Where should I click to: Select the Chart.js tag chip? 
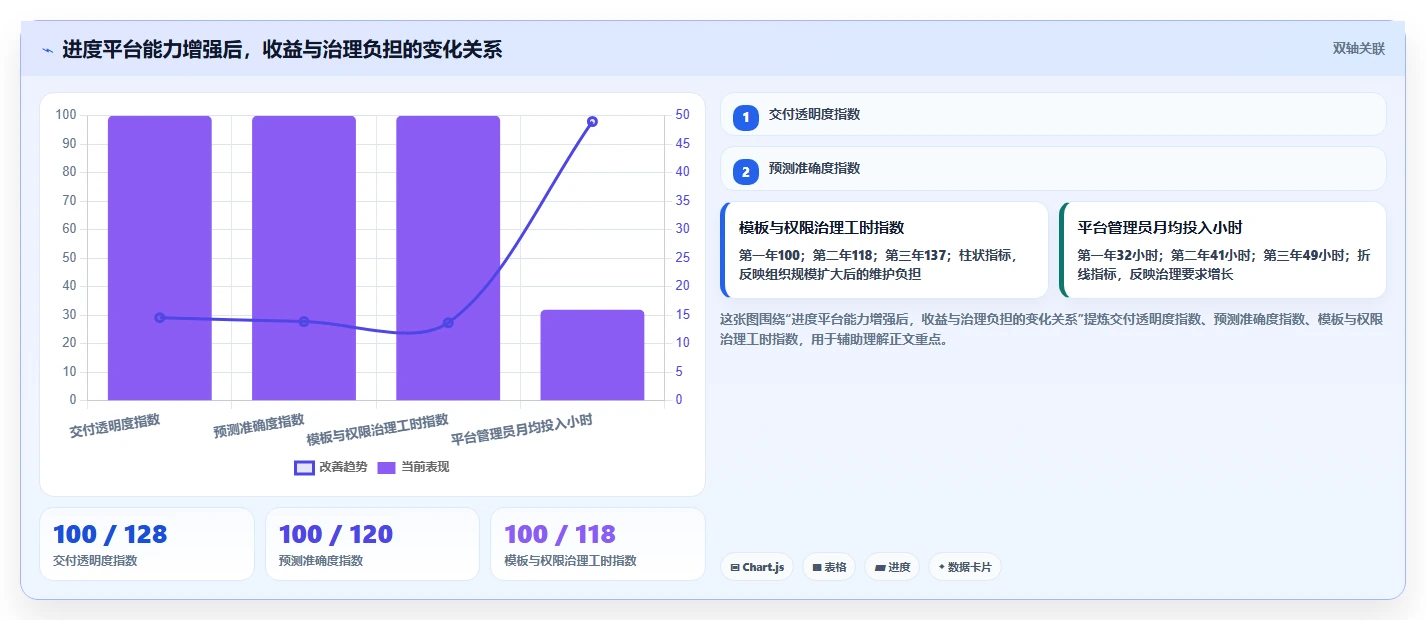tap(757, 567)
